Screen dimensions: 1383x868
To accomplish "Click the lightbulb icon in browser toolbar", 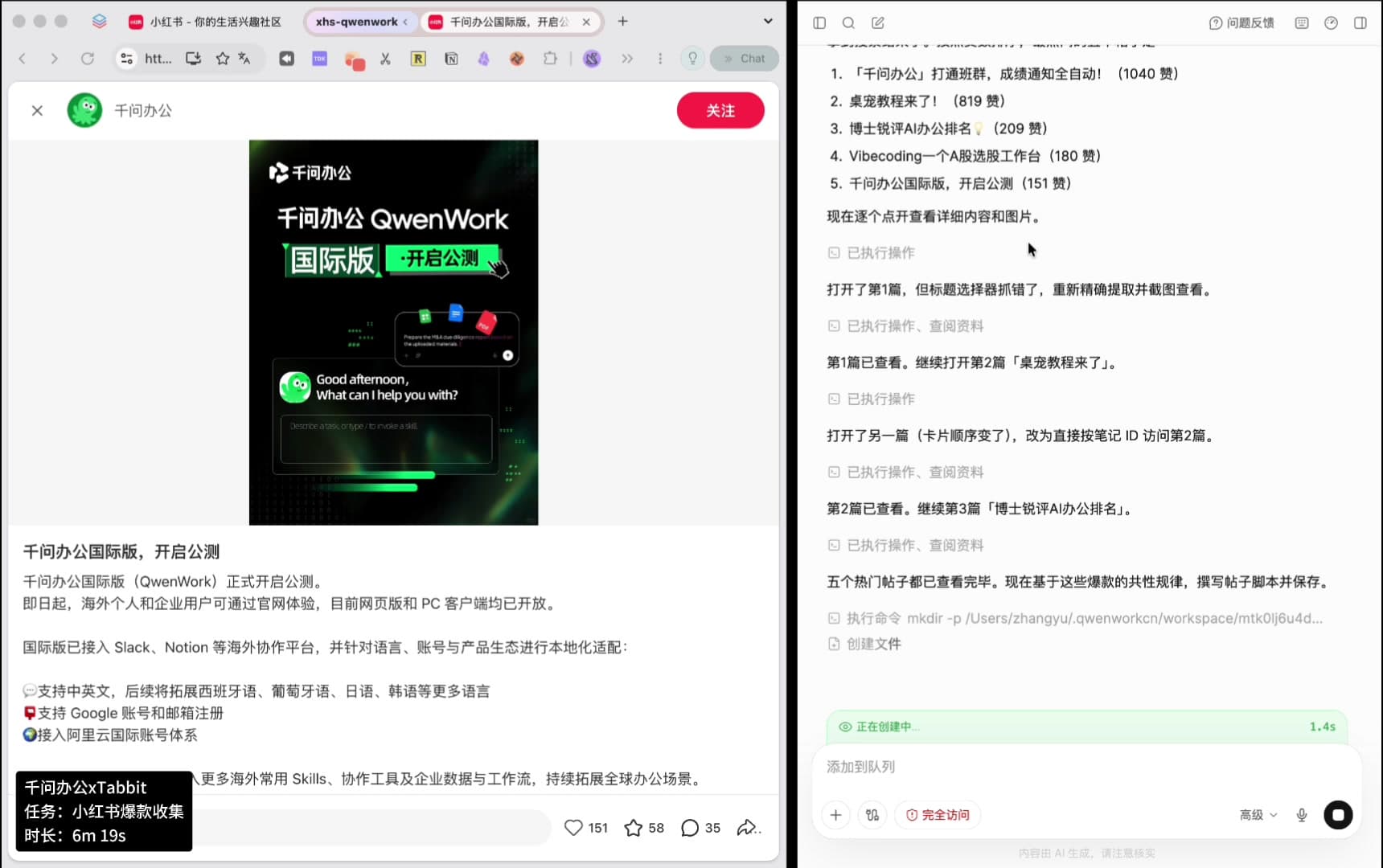I will click(x=692, y=59).
